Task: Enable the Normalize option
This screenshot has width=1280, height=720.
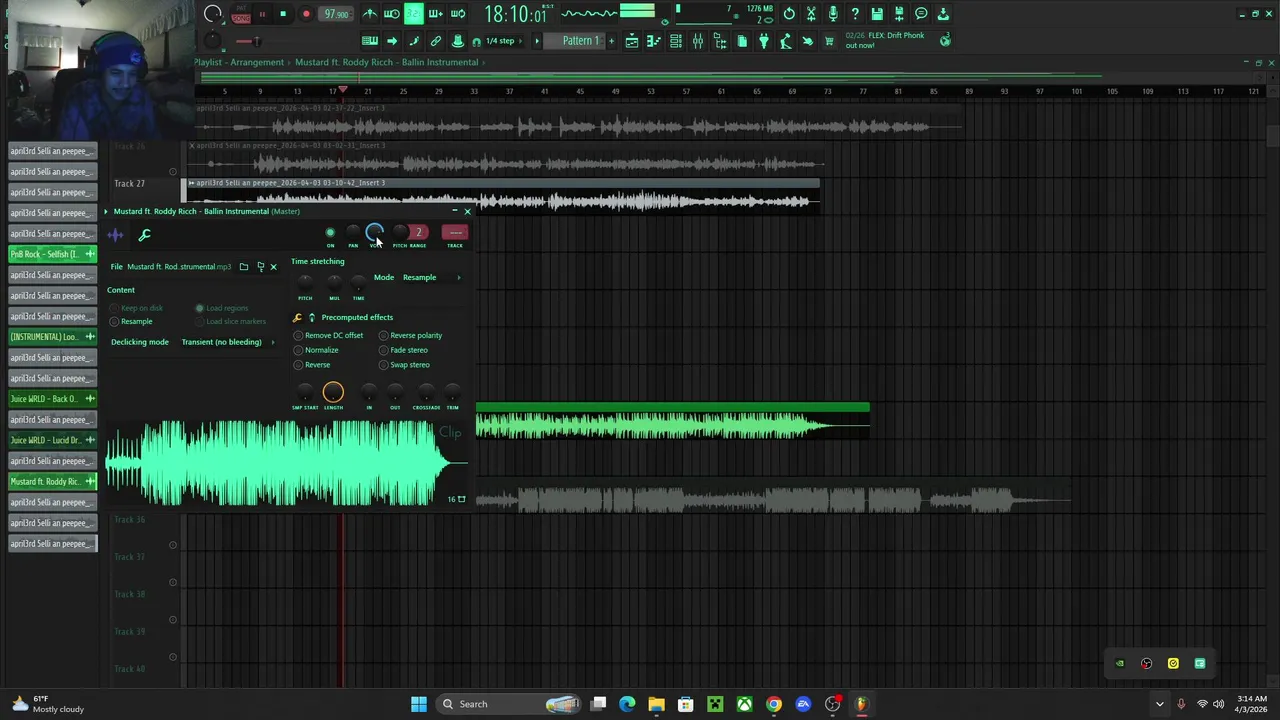Action: click(316, 350)
